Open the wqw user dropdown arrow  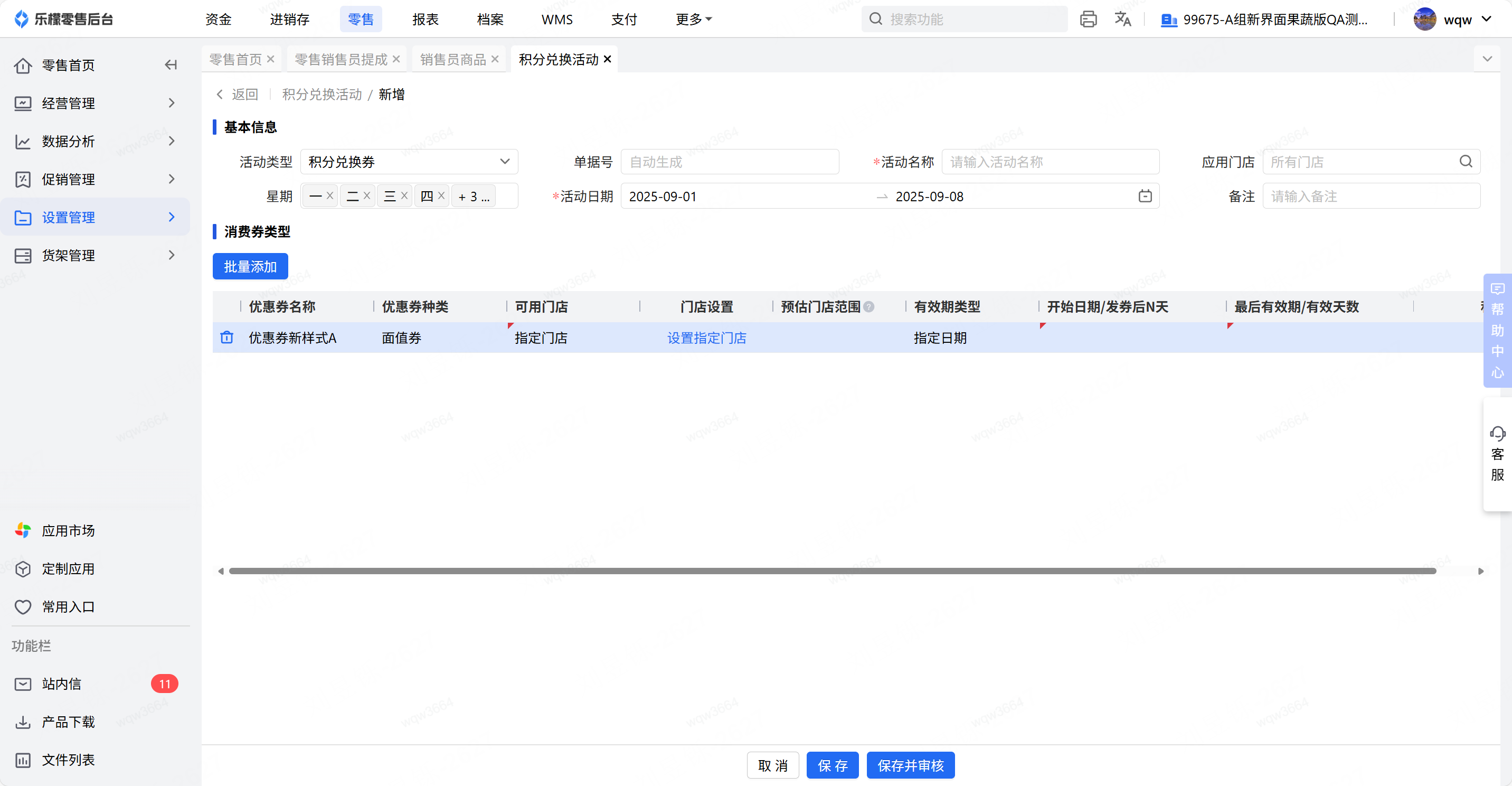click(1487, 20)
